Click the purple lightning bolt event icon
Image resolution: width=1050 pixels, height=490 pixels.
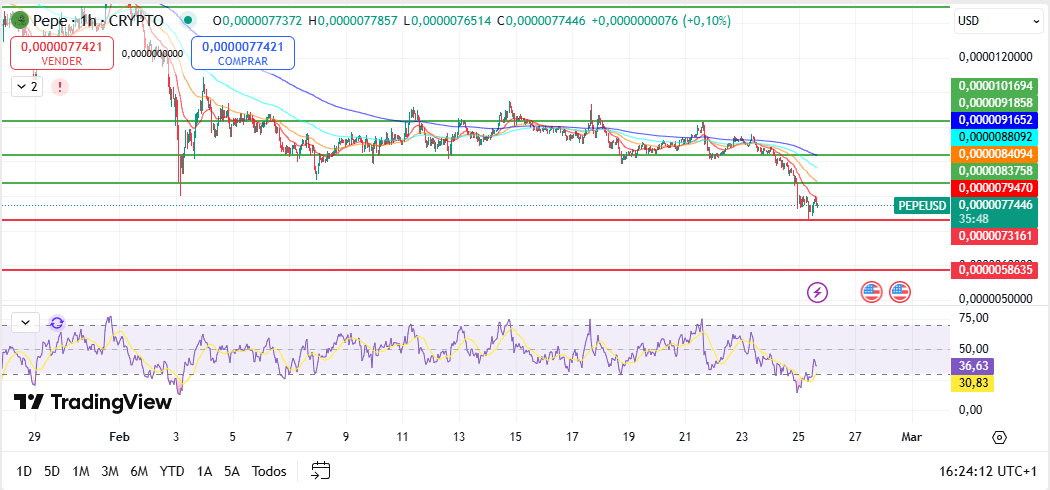[x=817, y=292]
